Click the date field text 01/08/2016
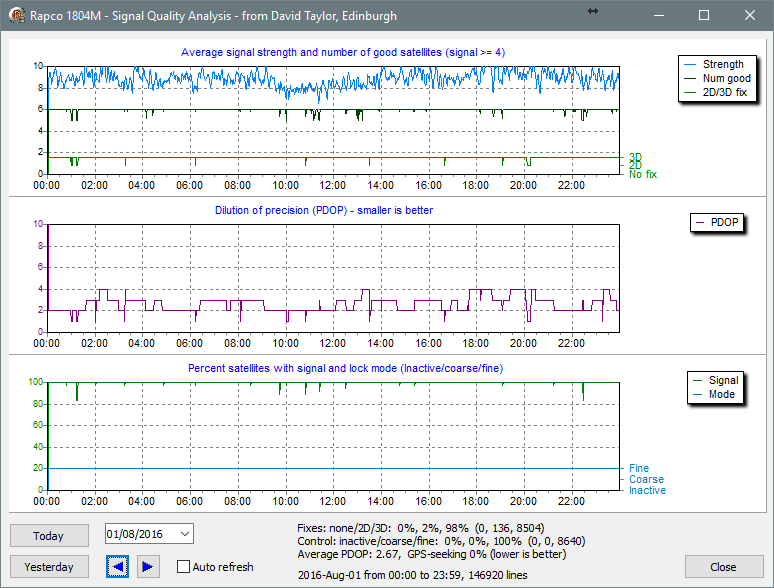The height and width of the screenshot is (588, 774). click(x=135, y=534)
